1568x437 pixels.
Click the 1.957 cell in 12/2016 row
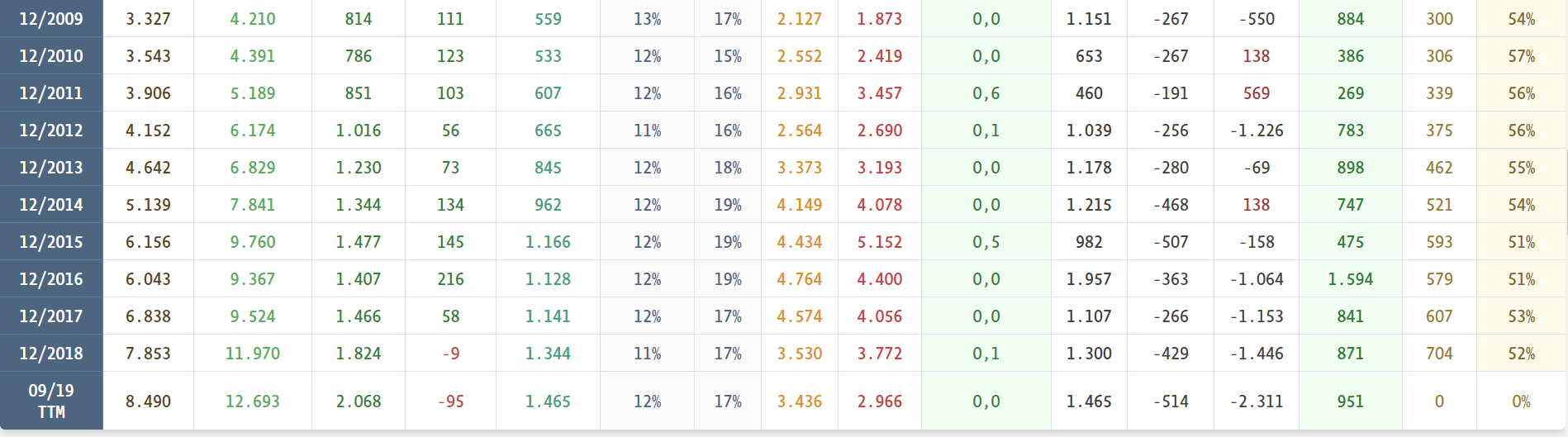tap(1089, 279)
